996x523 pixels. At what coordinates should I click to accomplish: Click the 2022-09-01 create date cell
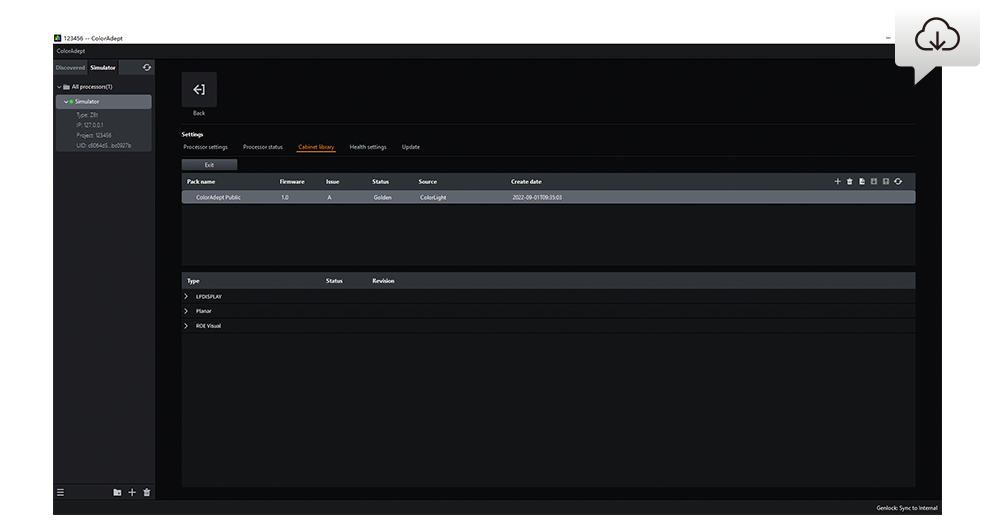537,198
